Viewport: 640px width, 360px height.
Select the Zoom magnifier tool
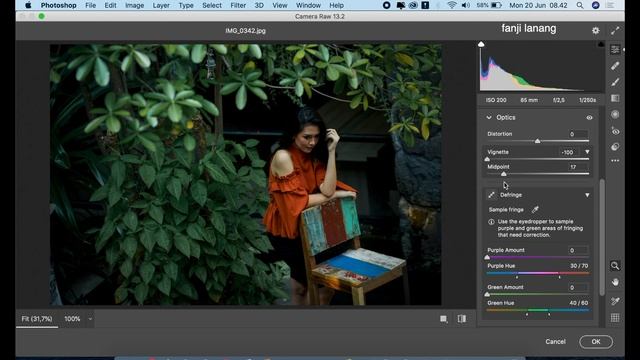[615, 266]
